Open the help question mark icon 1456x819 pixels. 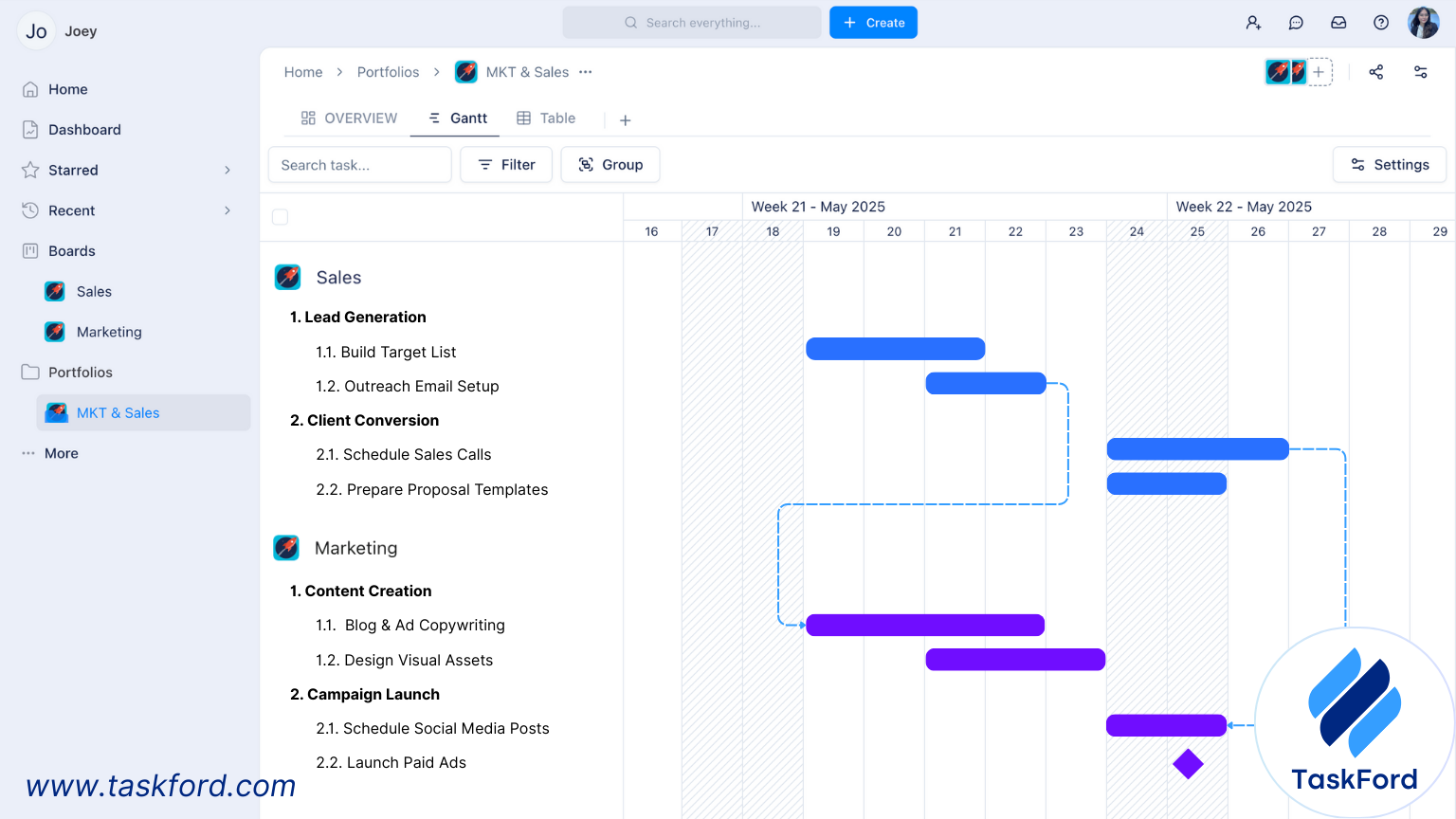tap(1381, 22)
